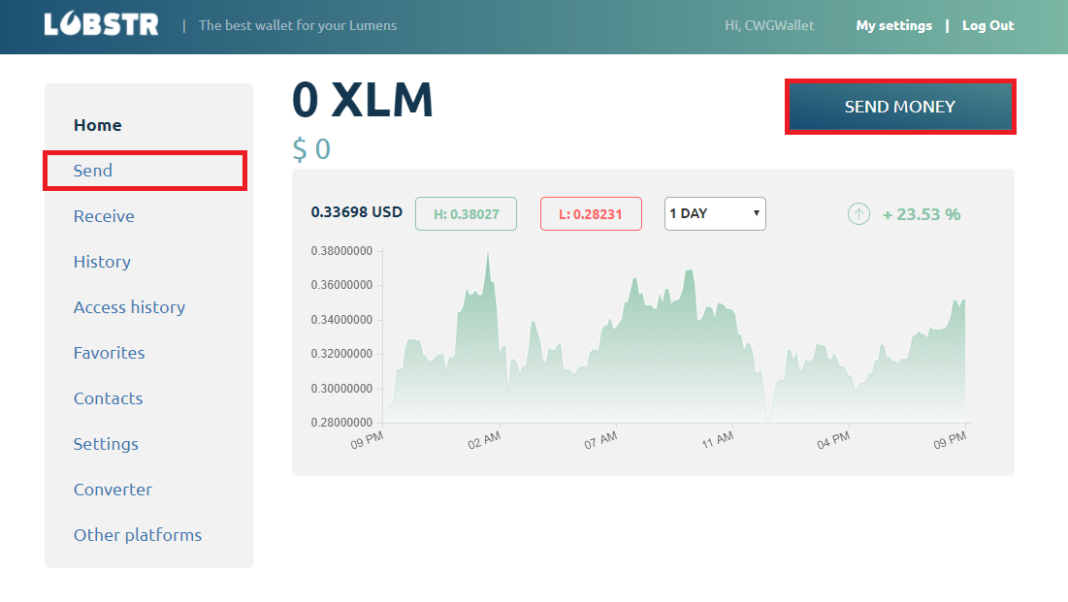Click the 07 AM chart axis label

pyautogui.click(x=600, y=441)
